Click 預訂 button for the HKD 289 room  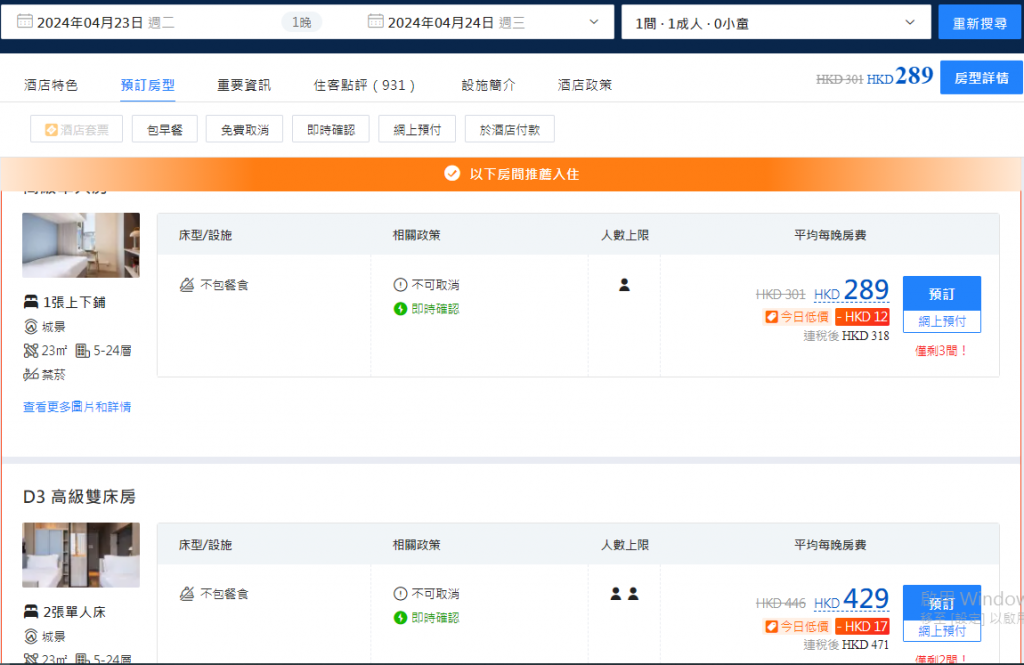pos(942,294)
